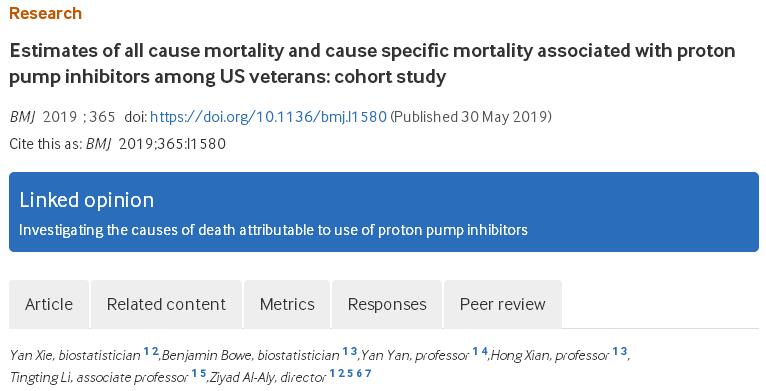The image size is (766, 391).
Task: Click affiliation 2 after Yan Xie
Action: click(155, 351)
